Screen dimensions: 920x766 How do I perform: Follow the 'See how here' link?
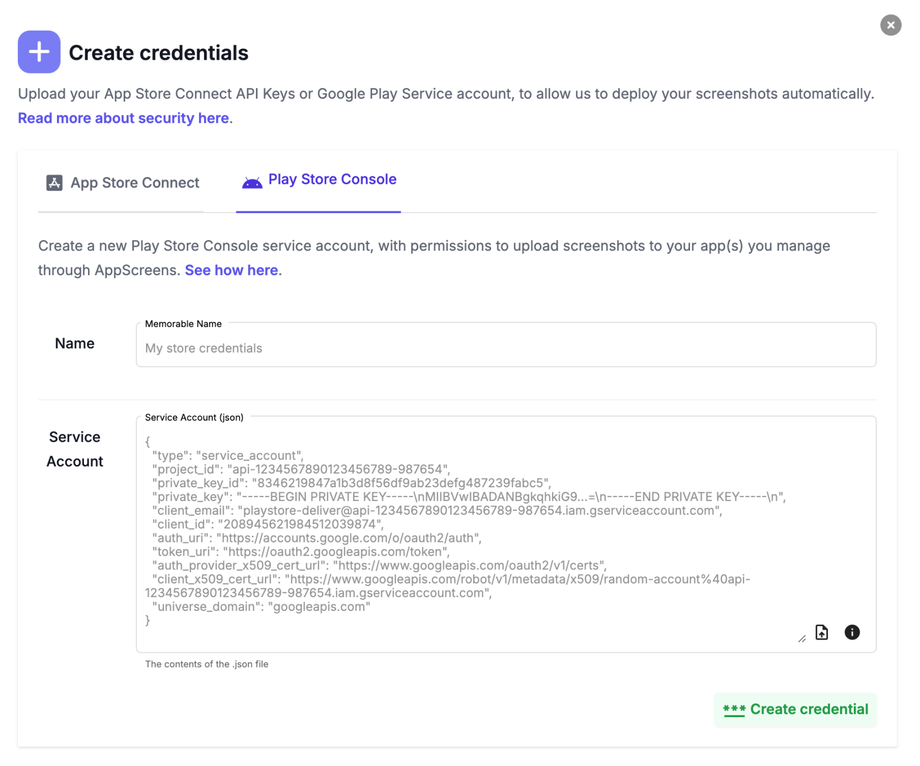(231, 270)
